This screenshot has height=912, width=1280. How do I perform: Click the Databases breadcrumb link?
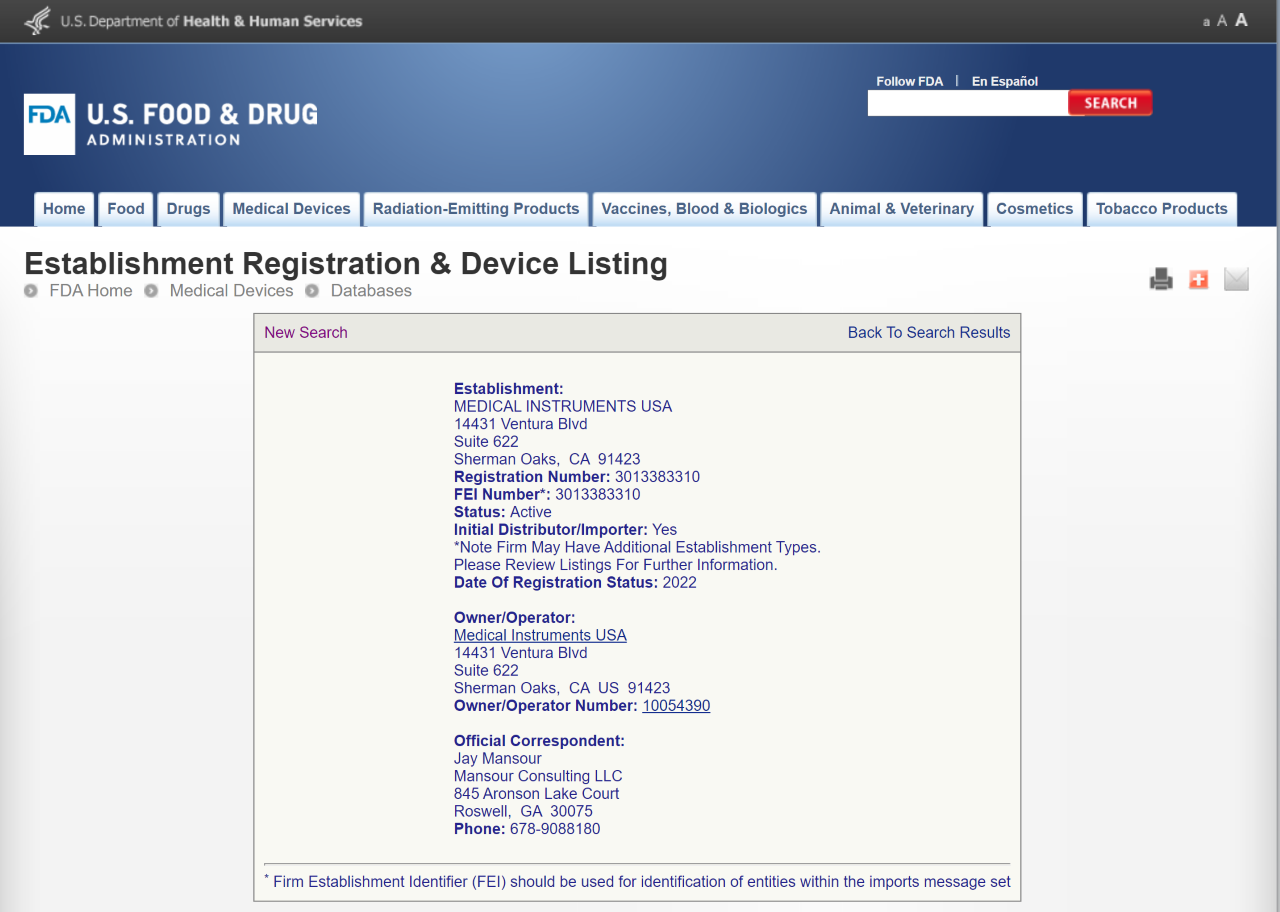[371, 291]
